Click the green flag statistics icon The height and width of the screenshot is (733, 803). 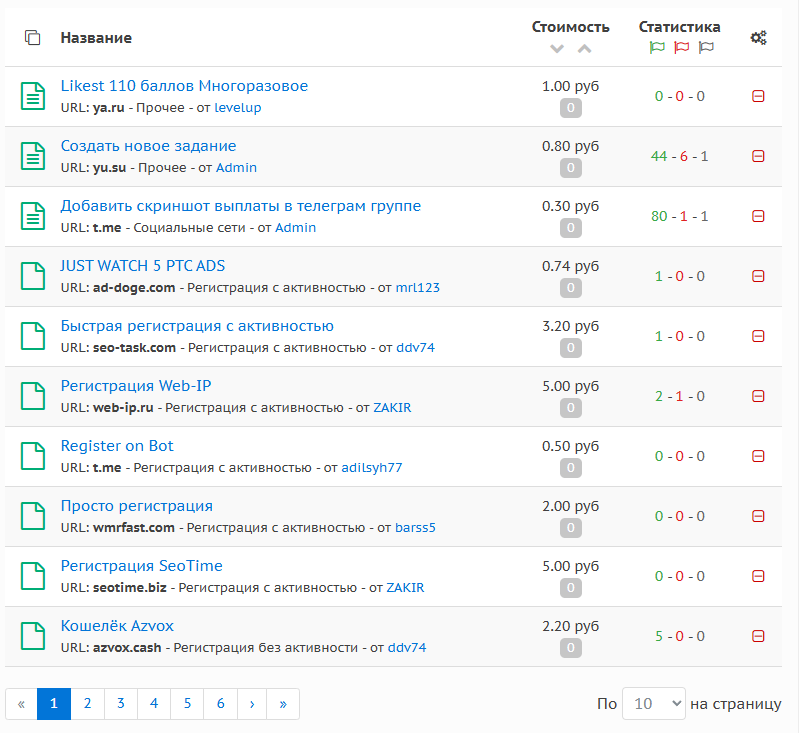coord(656,47)
